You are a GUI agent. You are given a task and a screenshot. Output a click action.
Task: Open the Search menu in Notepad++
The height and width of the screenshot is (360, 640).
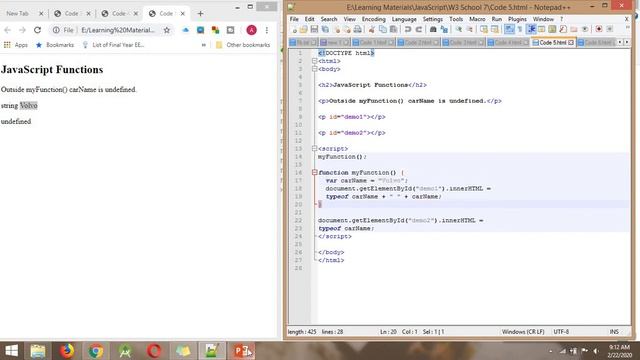(x=329, y=19)
